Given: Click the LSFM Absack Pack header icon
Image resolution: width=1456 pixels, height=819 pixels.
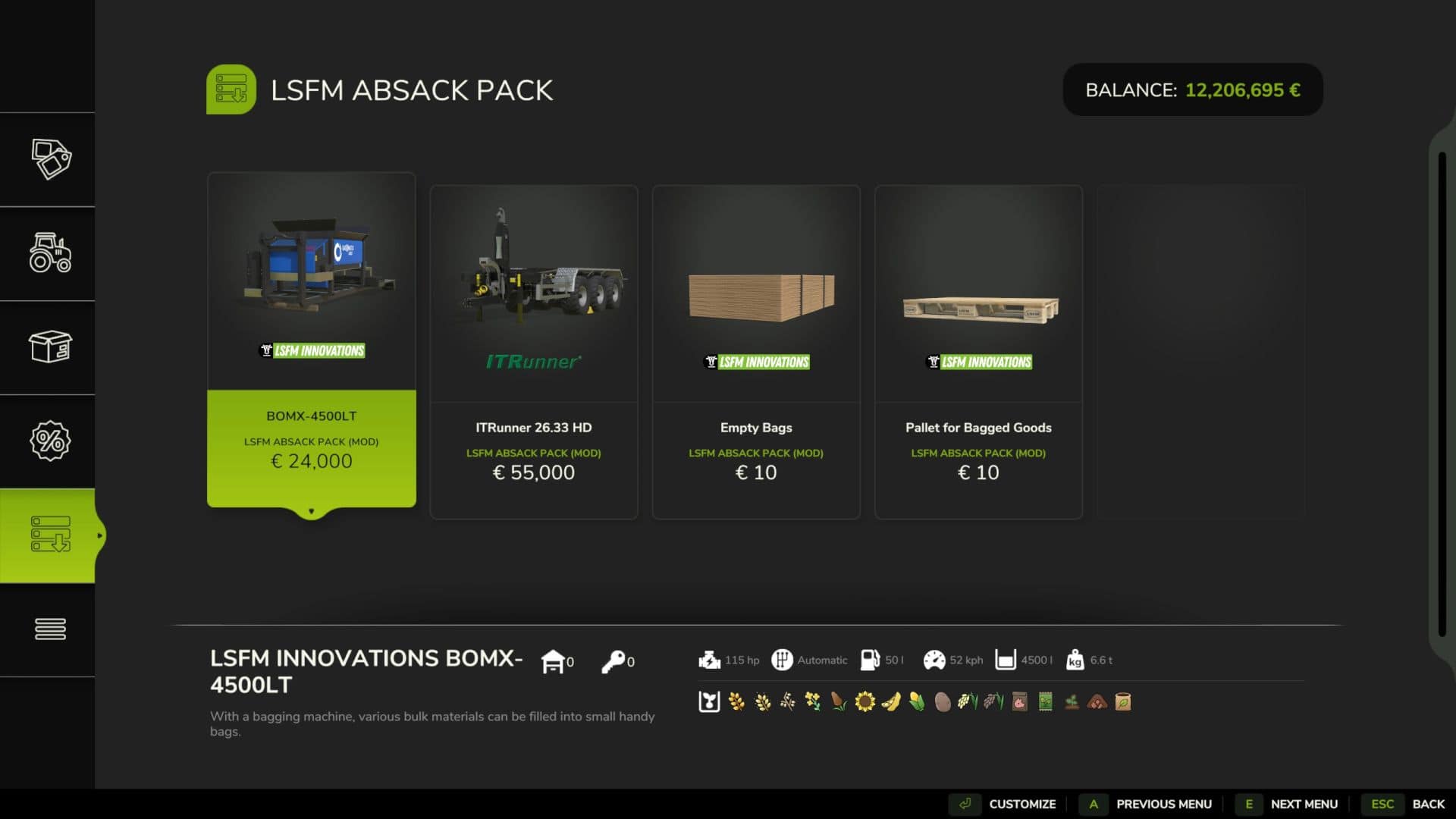Looking at the screenshot, I should point(231,89).
